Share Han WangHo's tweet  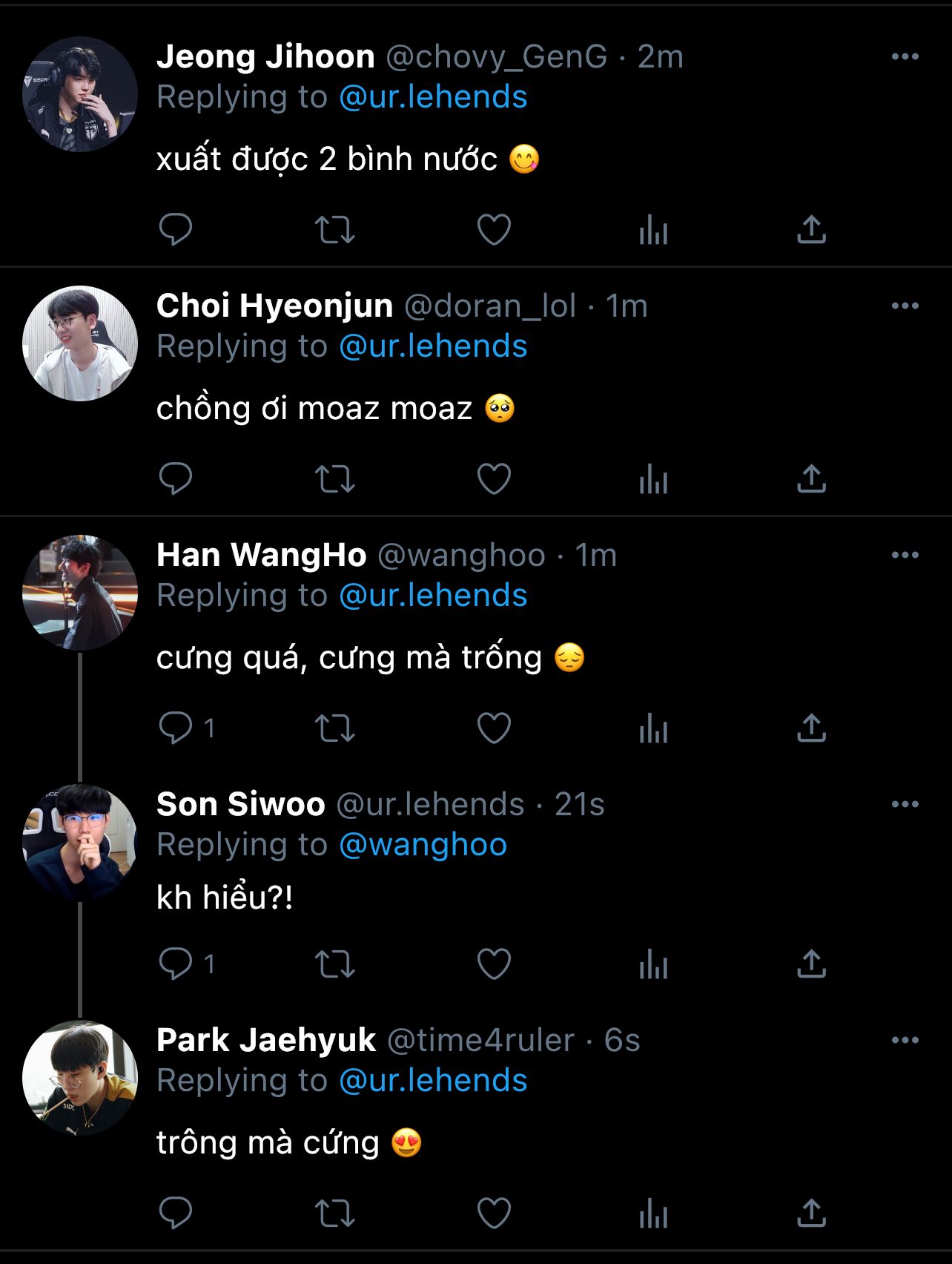tap(811, 728)
